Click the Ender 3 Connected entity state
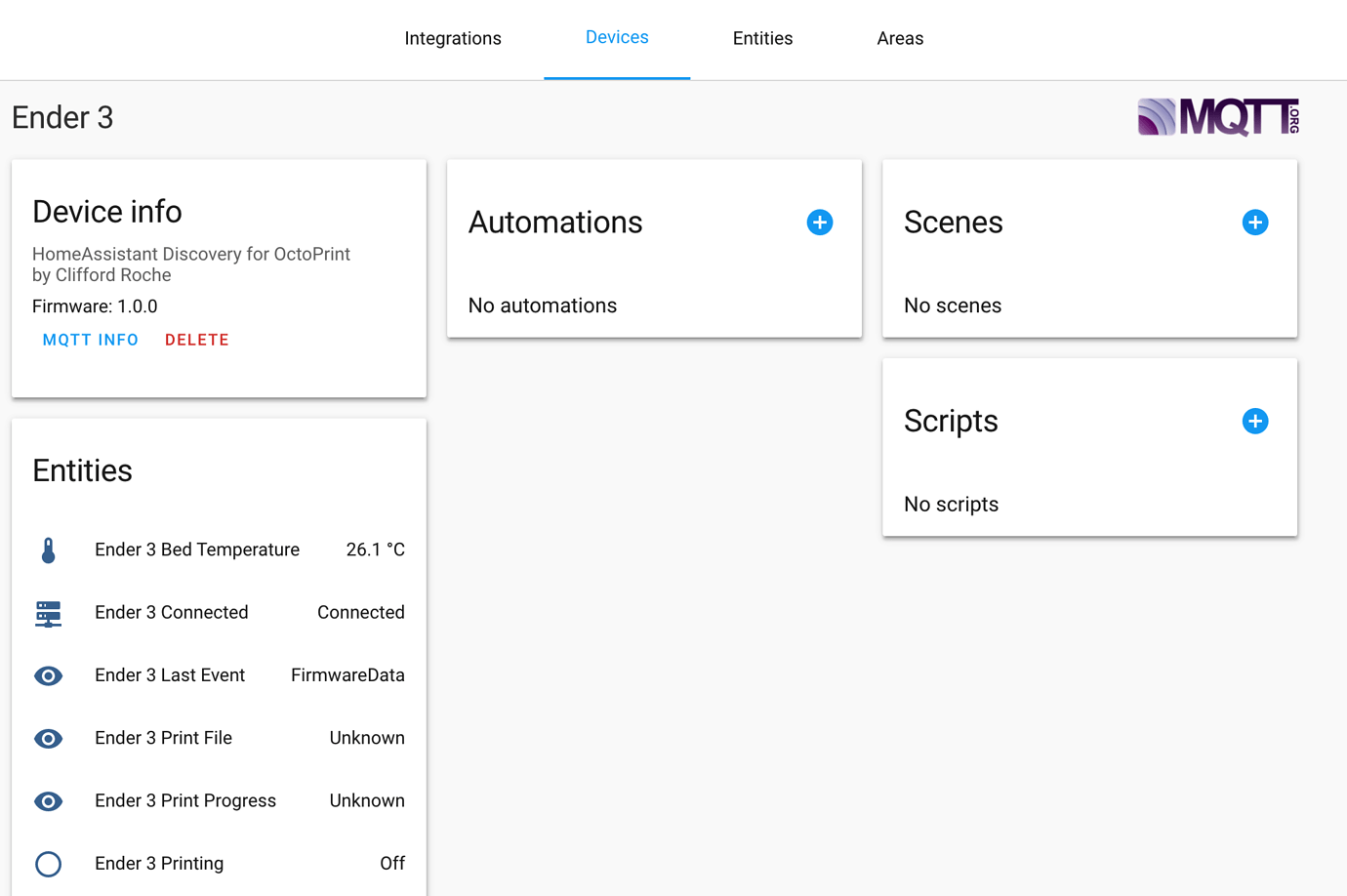 tap(360, 612)
